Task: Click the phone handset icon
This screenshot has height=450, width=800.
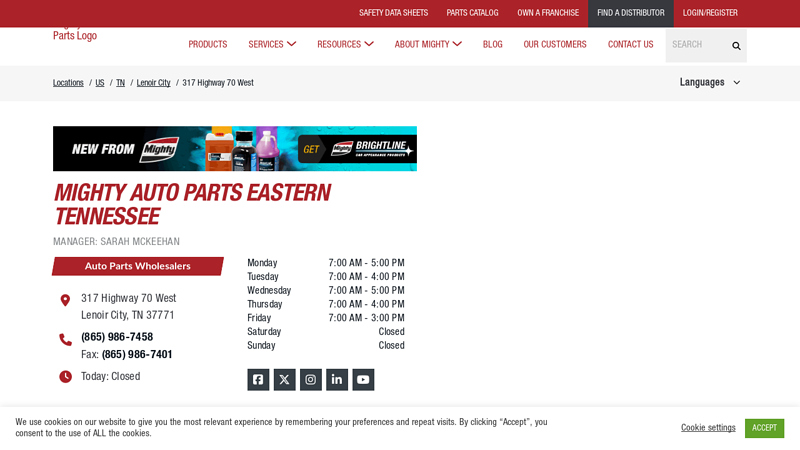Action: click(x=65, y=339)
